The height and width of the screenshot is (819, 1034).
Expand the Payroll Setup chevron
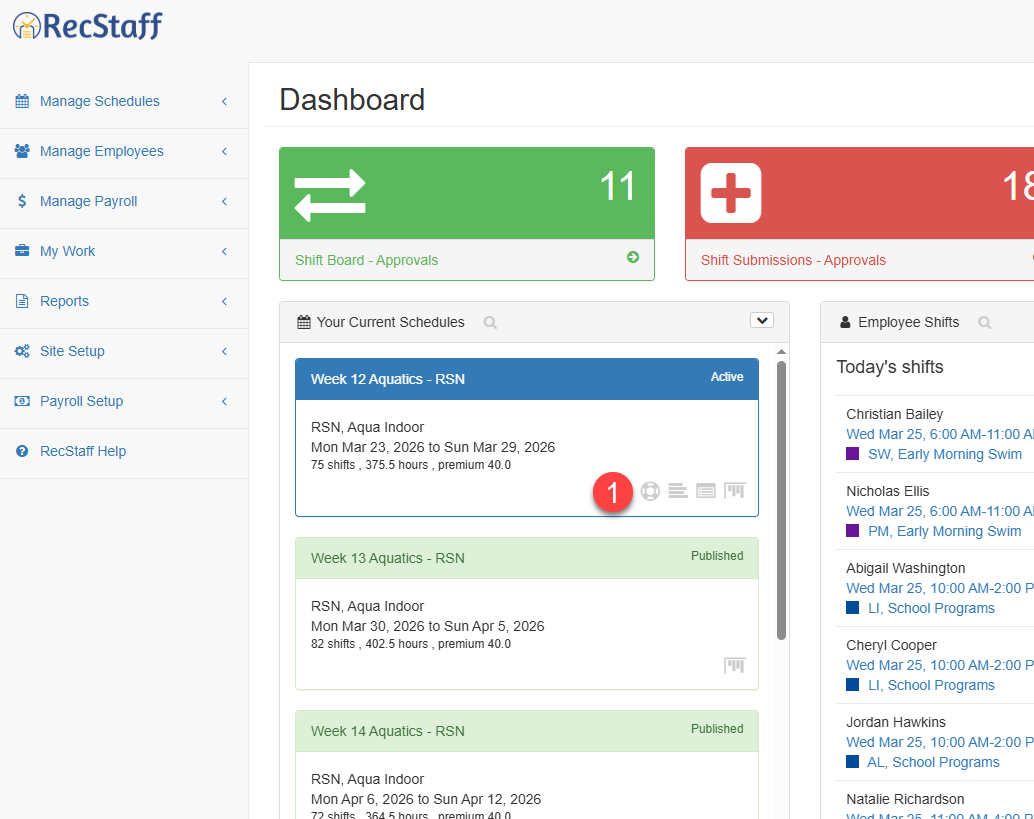(x=224, y=402)
